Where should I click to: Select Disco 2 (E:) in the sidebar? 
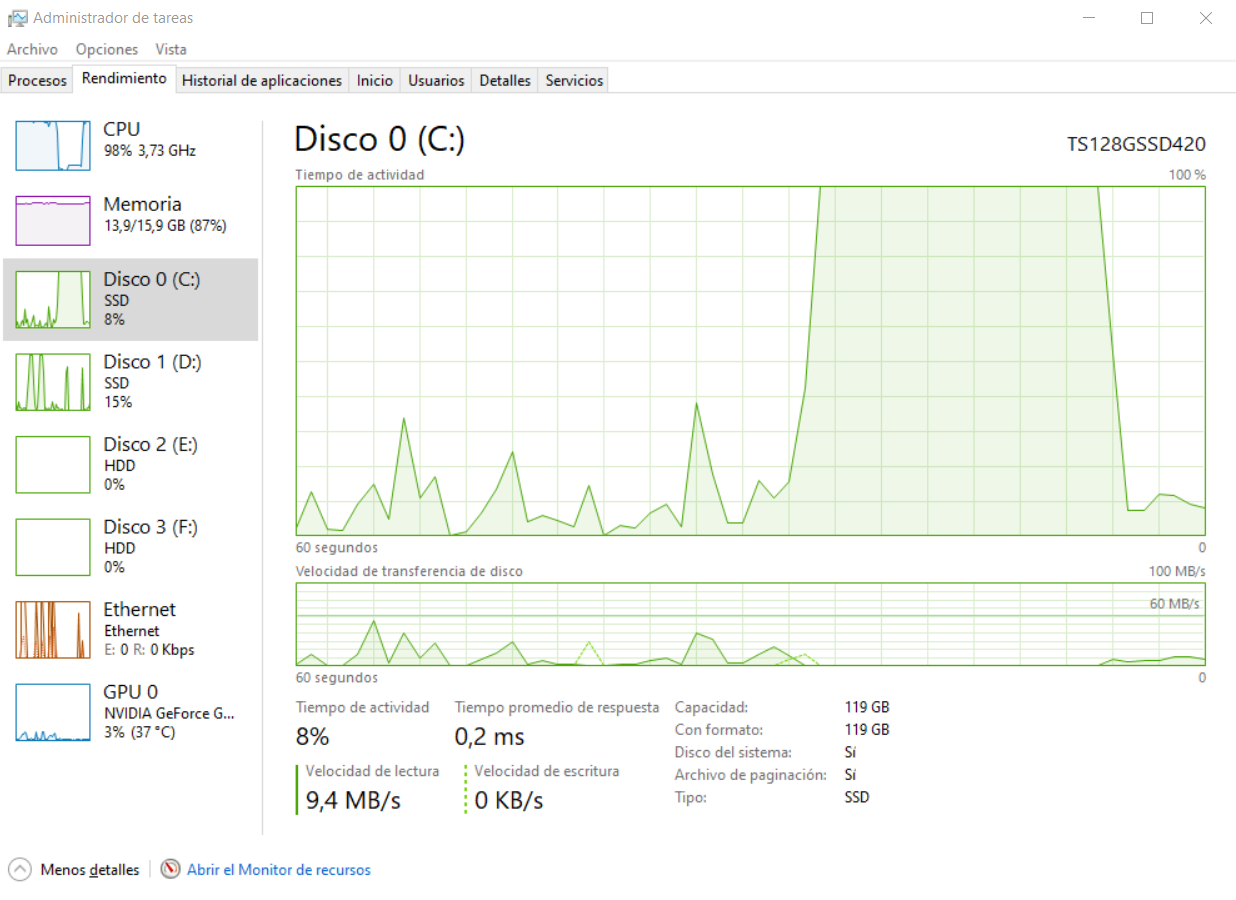130,464
